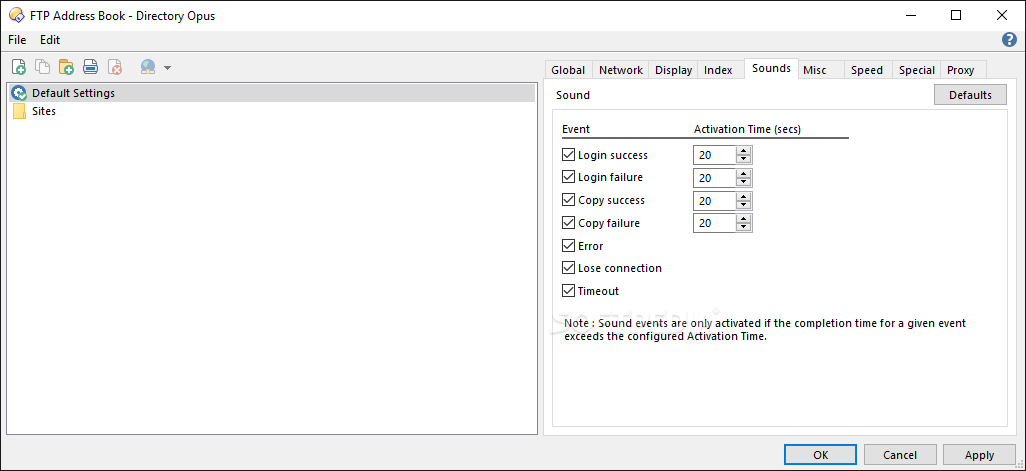Open the File menu
The image size is (1026, 471).
click(17, 40)
